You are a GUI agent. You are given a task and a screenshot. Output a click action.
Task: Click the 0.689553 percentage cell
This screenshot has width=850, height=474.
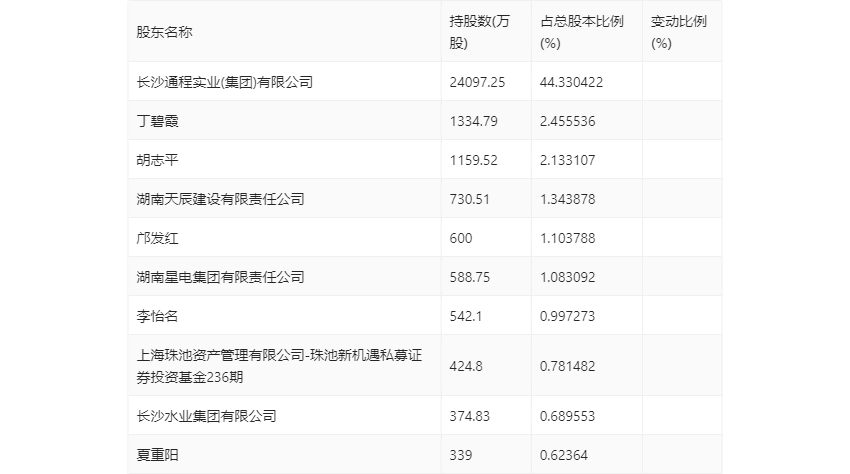pyautogui.click(x=568, y=416)
